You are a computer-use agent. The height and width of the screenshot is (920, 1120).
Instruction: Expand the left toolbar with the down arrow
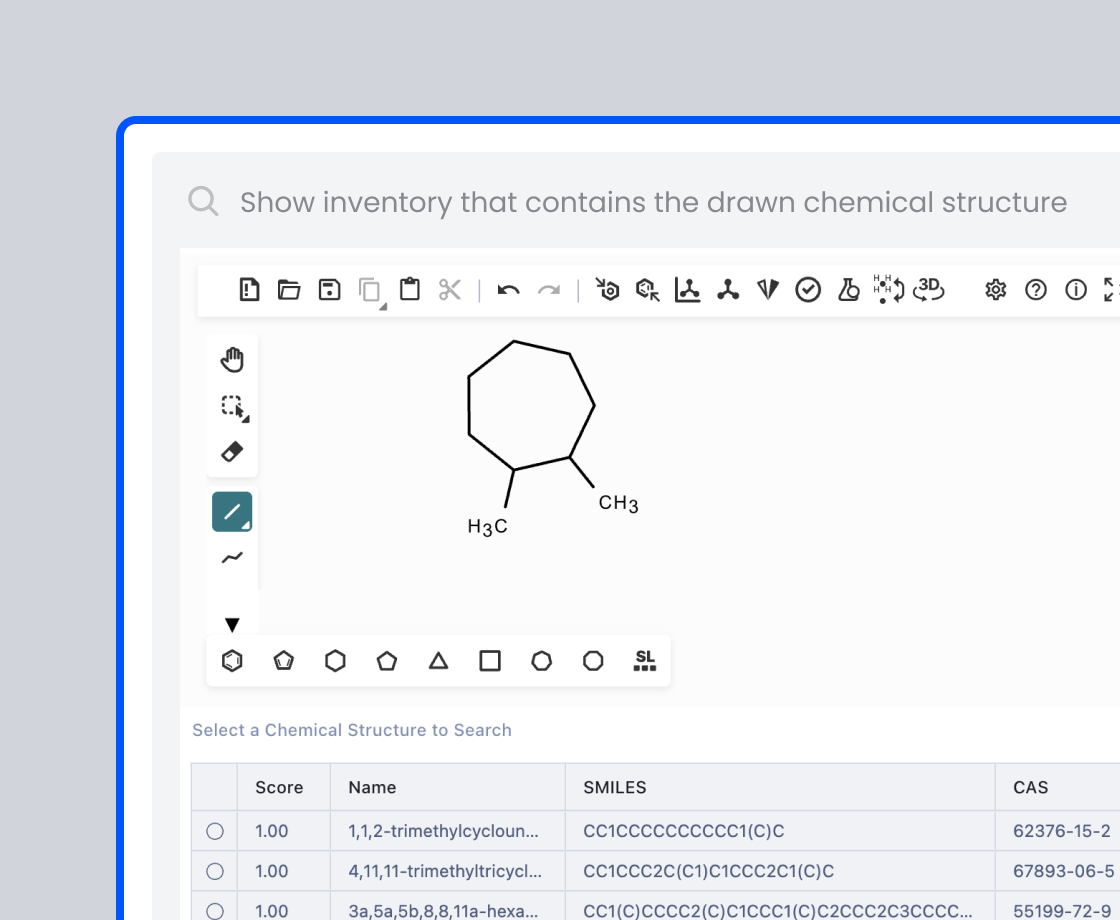click(232, 625)
